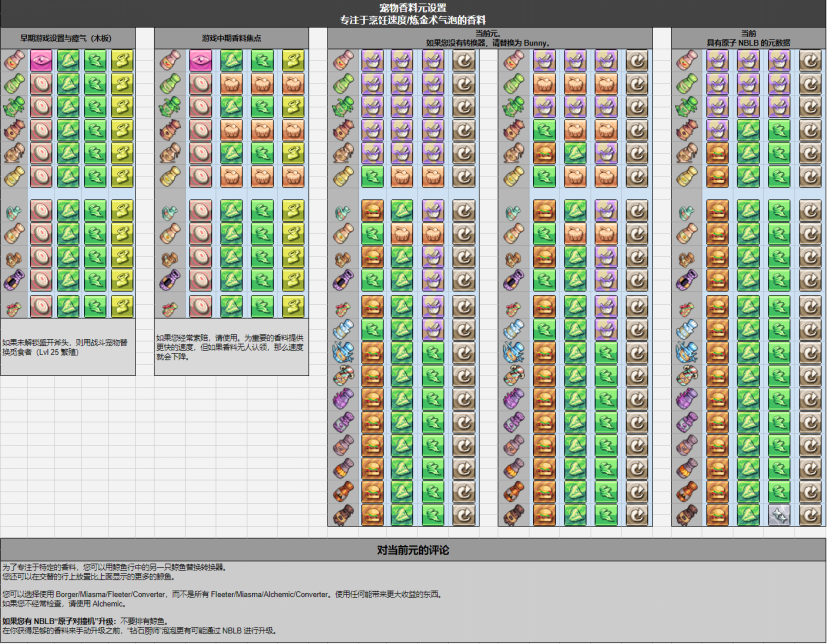
Task: Click the comment line mentioning "Borger/Miasma/Fleeter/Converter"
Action: click(x=222, y=594)
